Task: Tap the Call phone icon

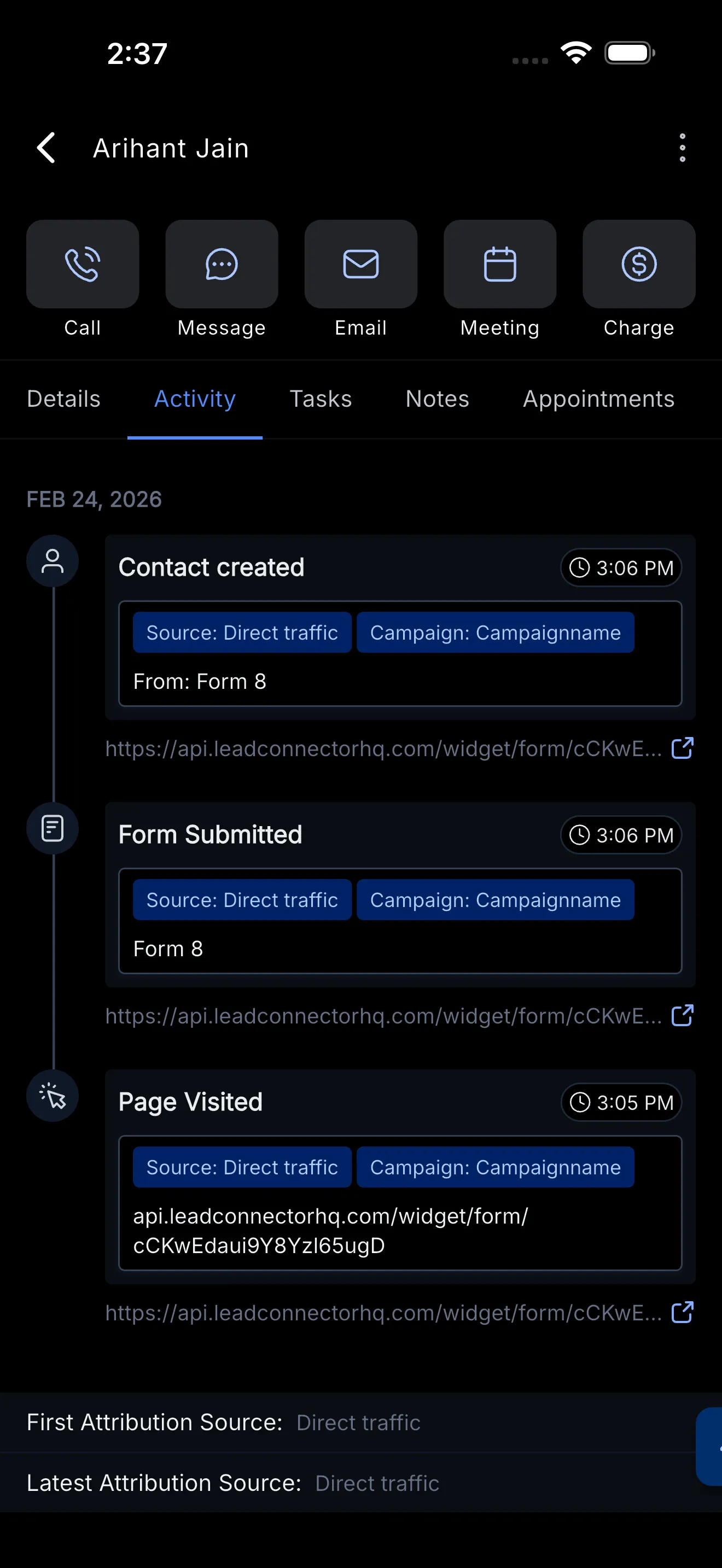Action: tap(83, 264)
